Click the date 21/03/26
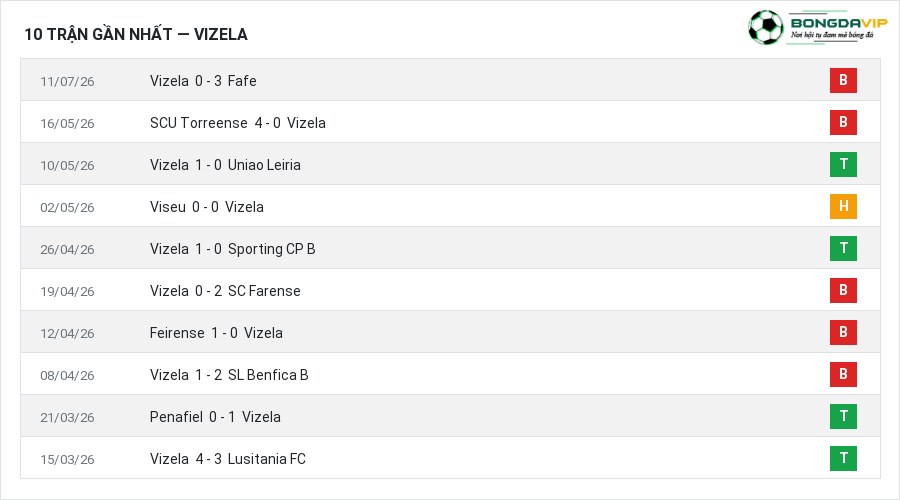 pyautogui.click(x=67, y=417)
